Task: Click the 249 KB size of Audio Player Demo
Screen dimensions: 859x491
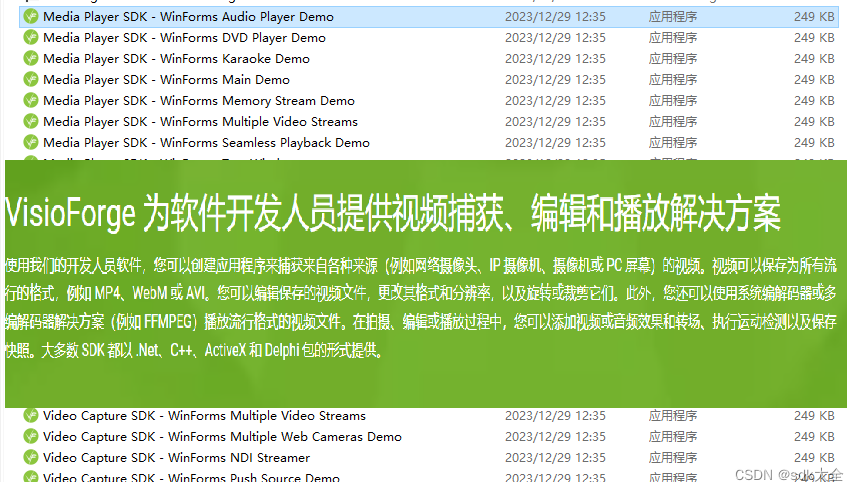Action: point(814,17)
